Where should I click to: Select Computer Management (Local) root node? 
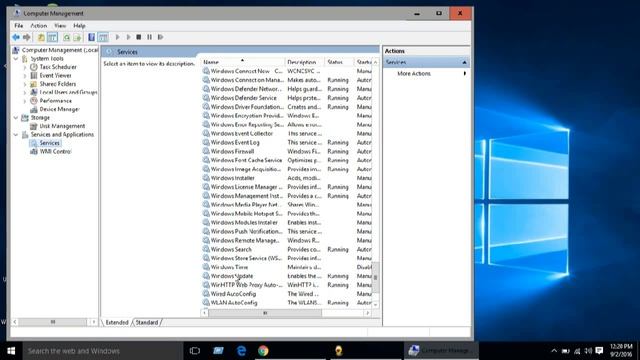coord(60,50)
